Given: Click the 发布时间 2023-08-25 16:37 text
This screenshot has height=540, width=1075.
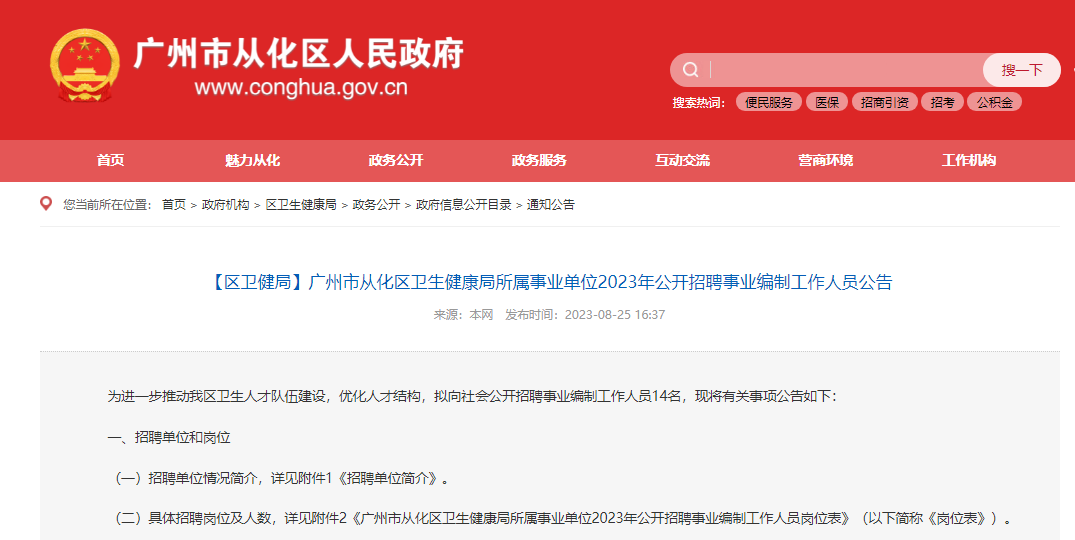Looking at the screenshot, I should 585,315.
